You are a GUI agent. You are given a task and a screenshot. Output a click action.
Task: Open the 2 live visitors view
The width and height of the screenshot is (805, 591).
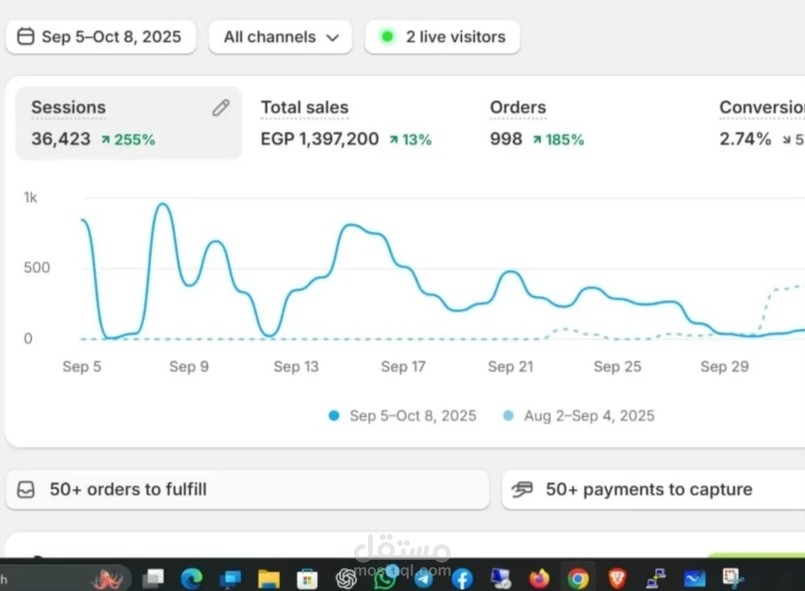click(x=442, y=37)
